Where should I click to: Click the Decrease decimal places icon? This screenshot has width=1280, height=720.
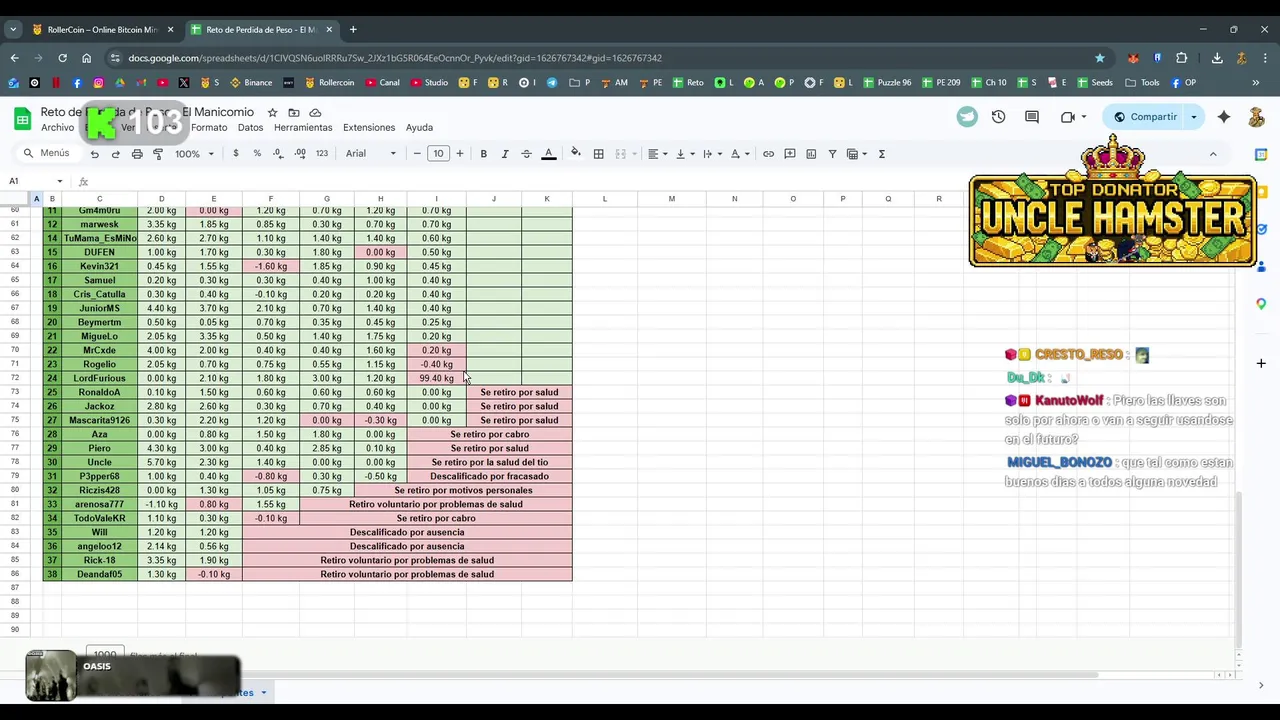click(278, 154)
